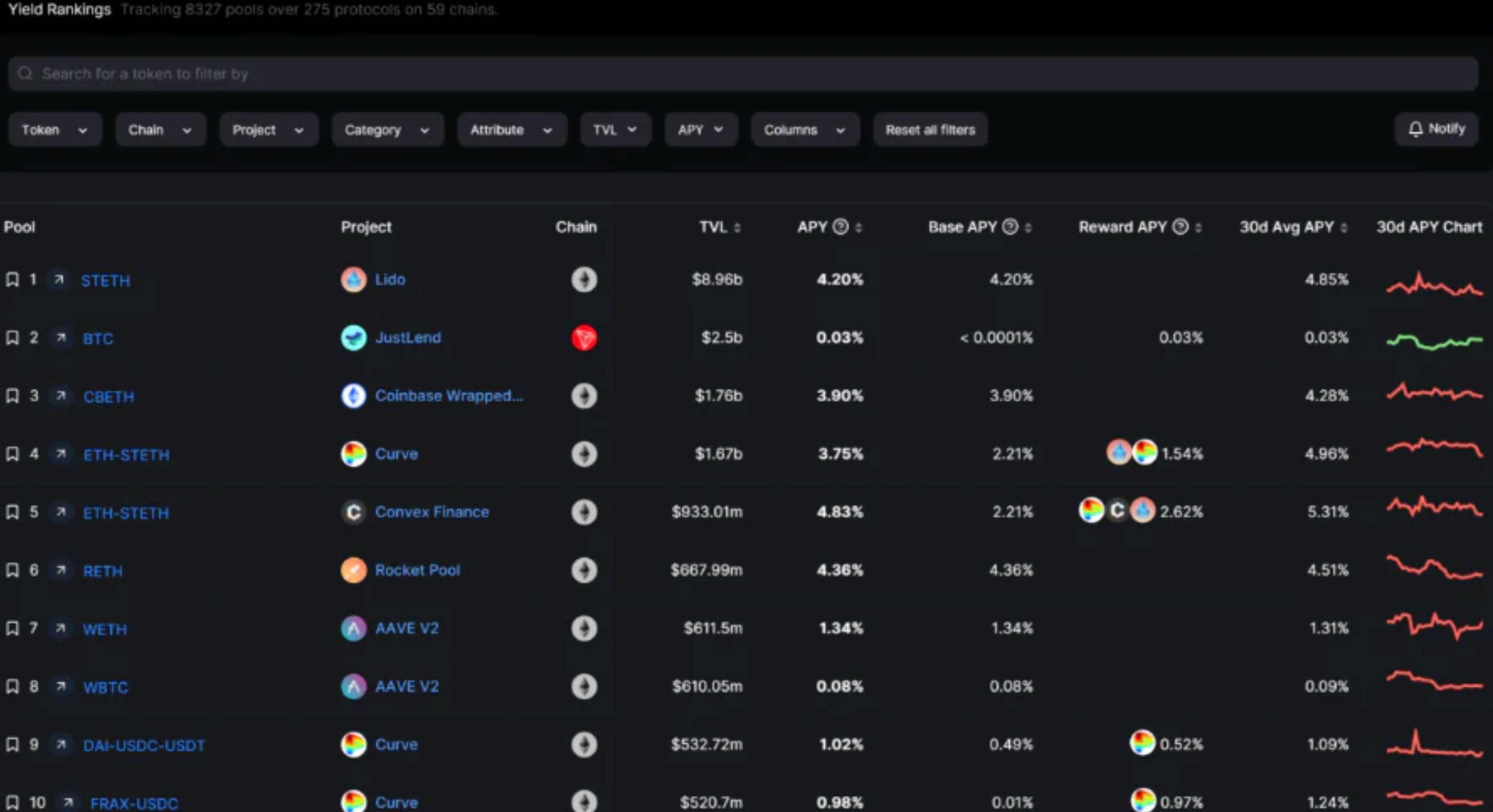Bookmark the RETH pool row
Viewport: 1493px width, 812px height.
point(12,571)
